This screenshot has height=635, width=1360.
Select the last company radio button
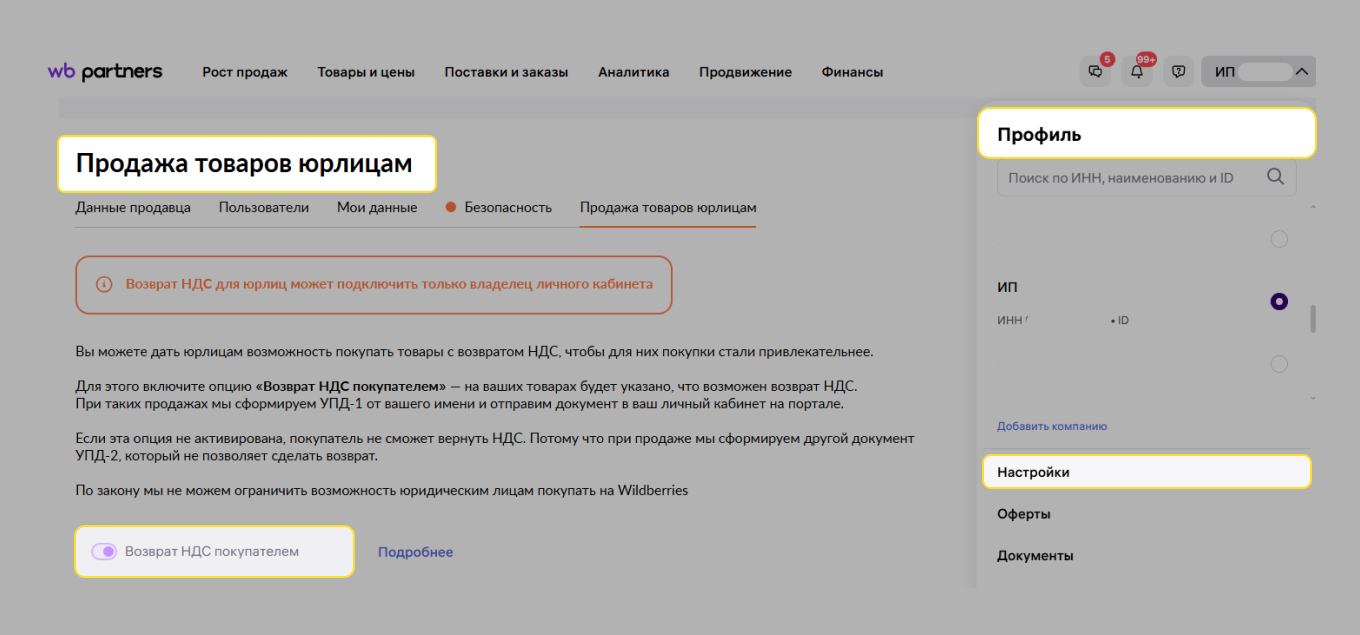[x=1278, y=364]
